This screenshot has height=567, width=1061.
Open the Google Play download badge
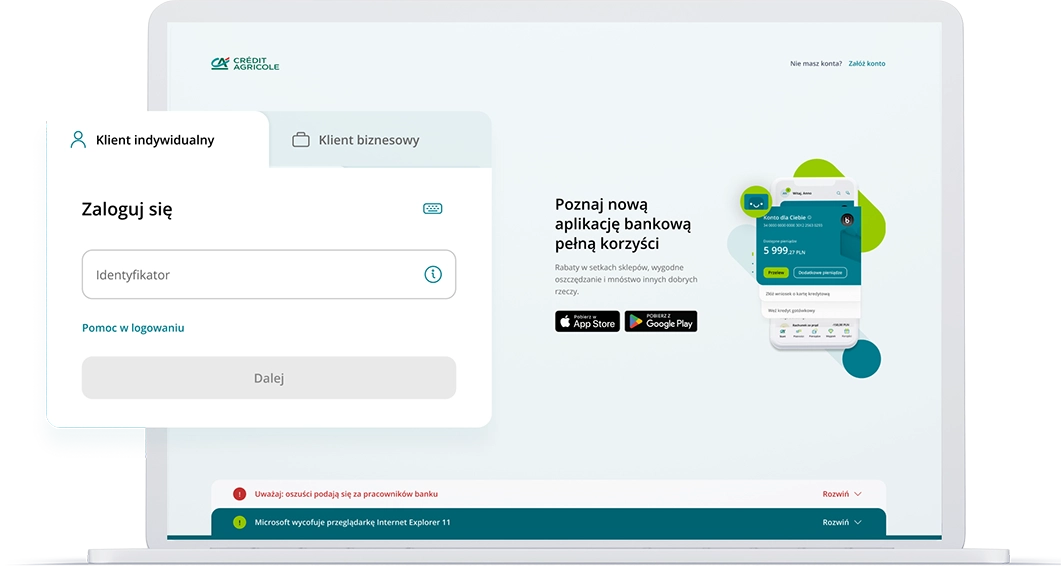pos(660,321)
